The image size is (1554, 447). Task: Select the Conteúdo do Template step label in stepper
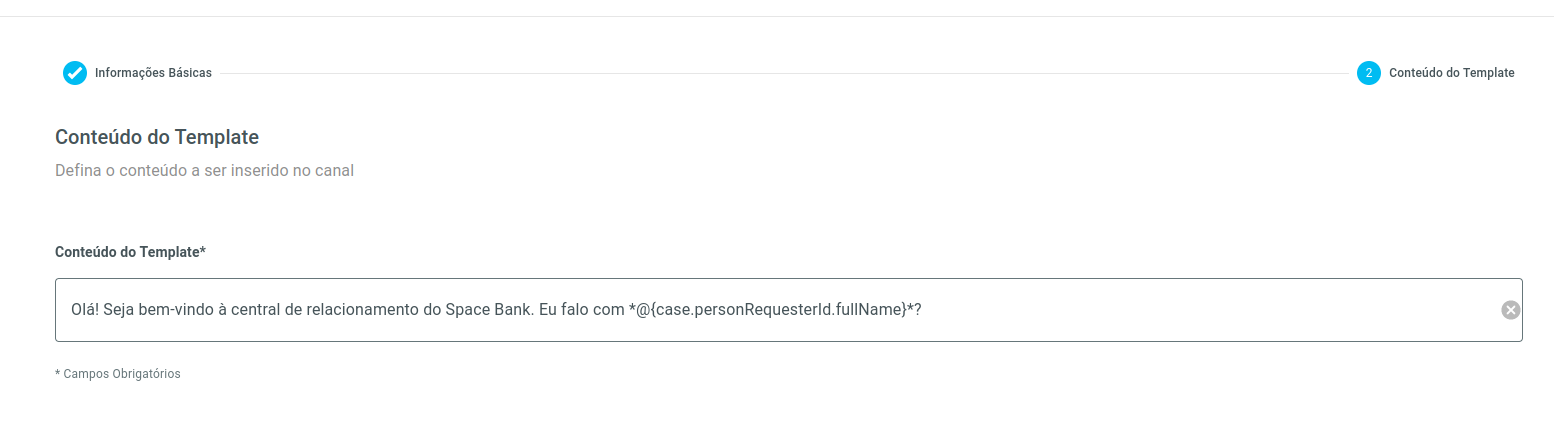[x=1451, y=73]
